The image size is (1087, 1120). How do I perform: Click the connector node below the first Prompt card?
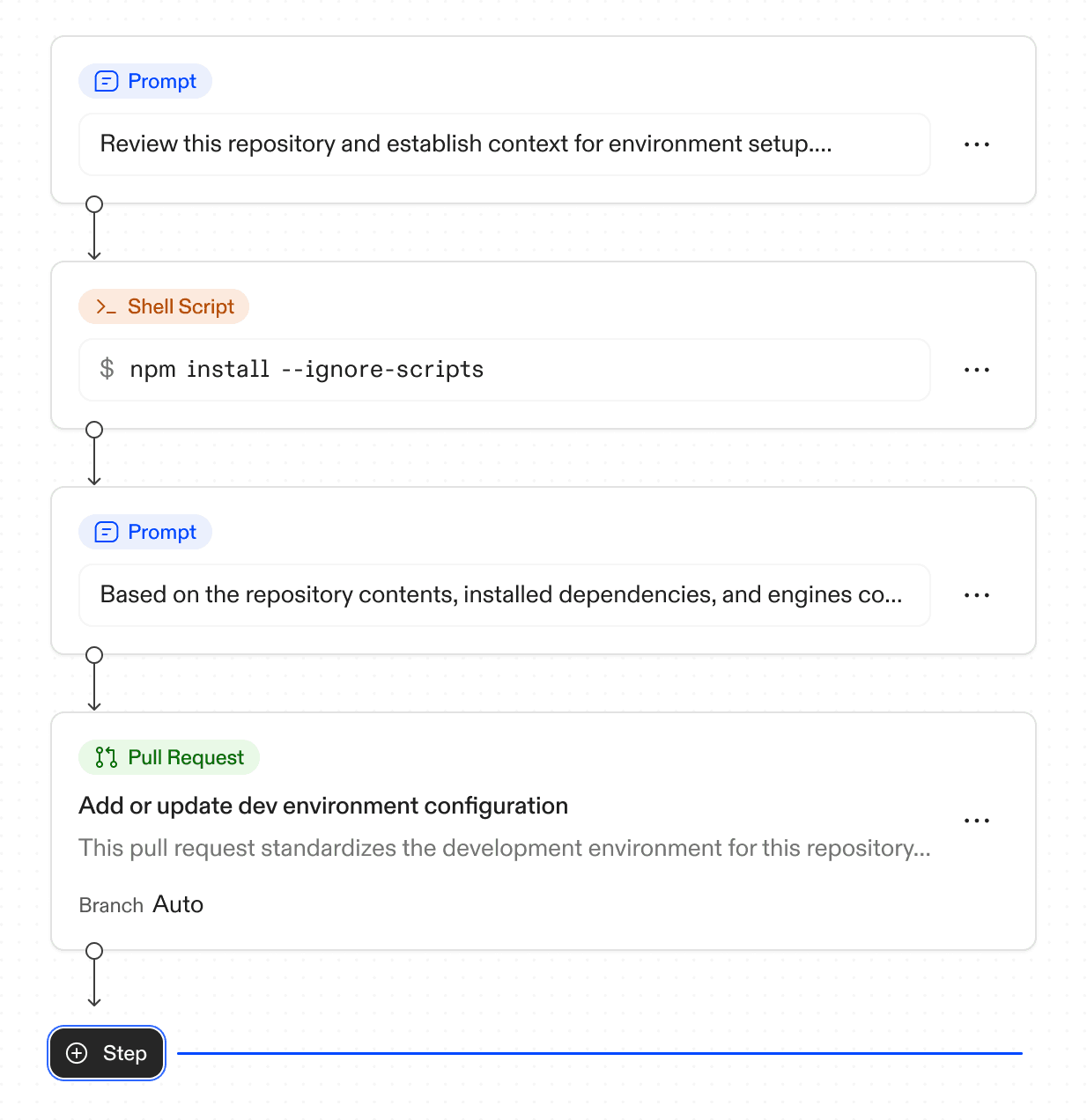[94, 203]
